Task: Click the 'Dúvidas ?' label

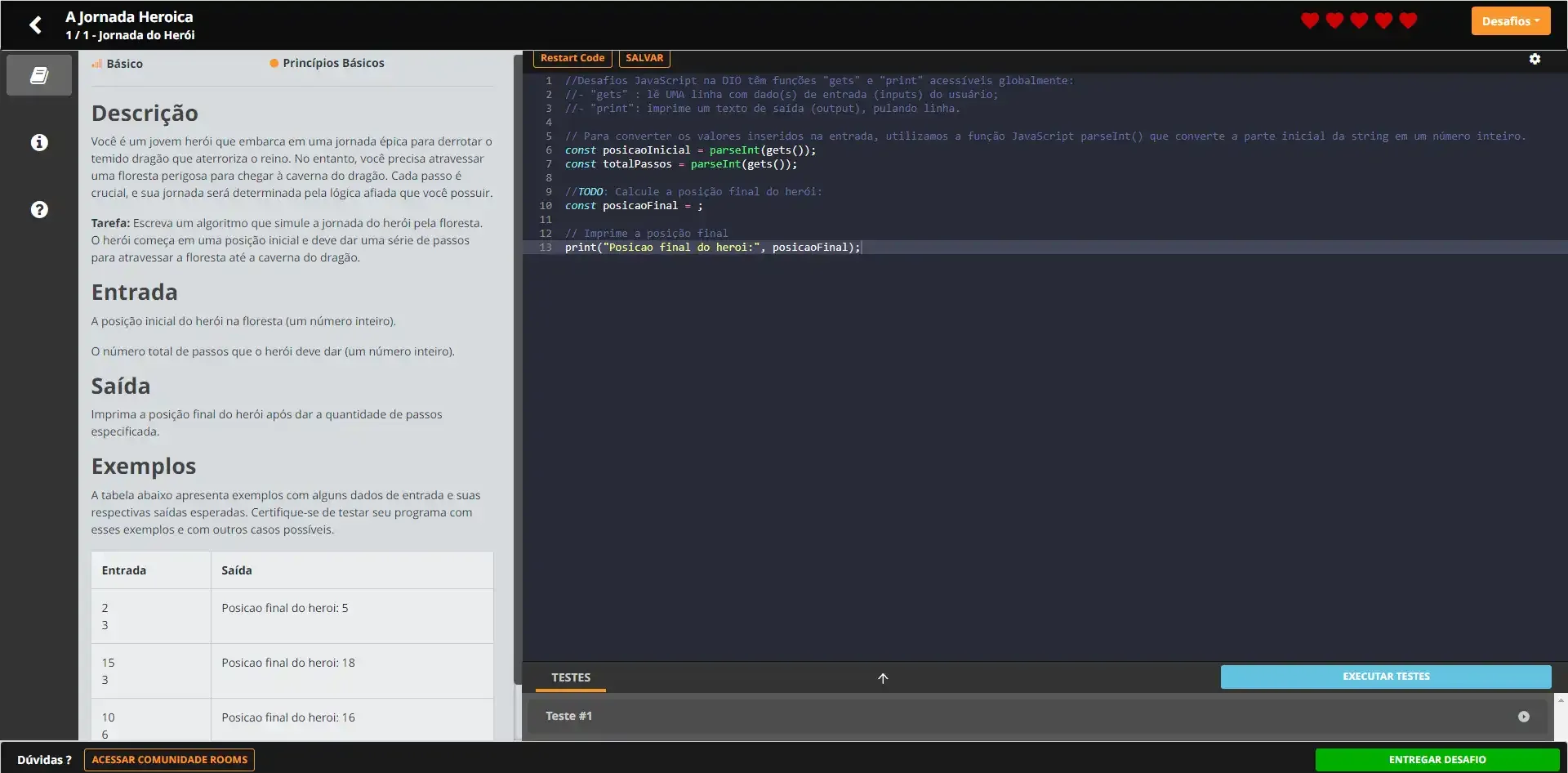Action: [x=44, y=760]
